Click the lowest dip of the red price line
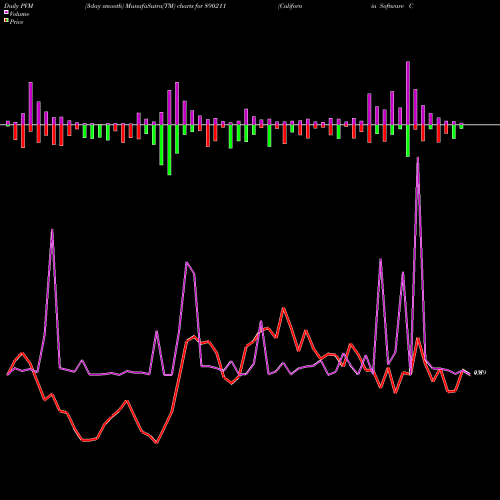This screenshot has width=500, height=500. click(x=157, y=443)
